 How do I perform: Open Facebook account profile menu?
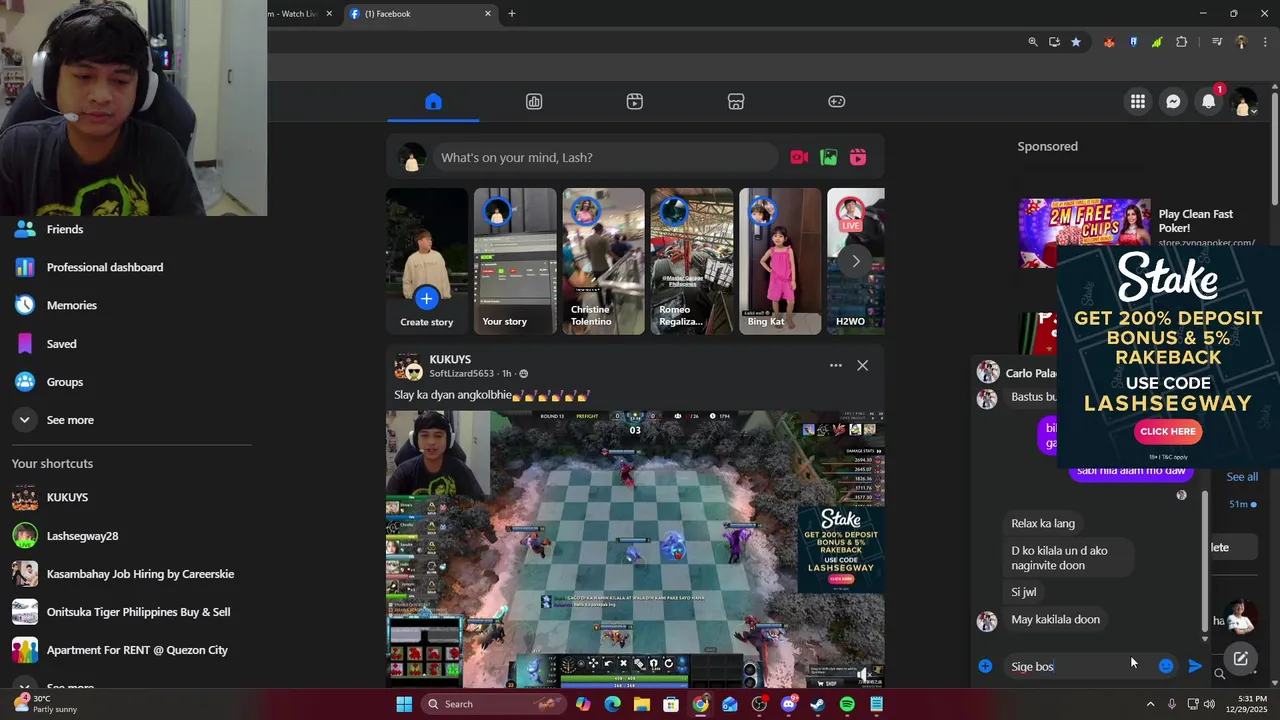click(1244, 102)
